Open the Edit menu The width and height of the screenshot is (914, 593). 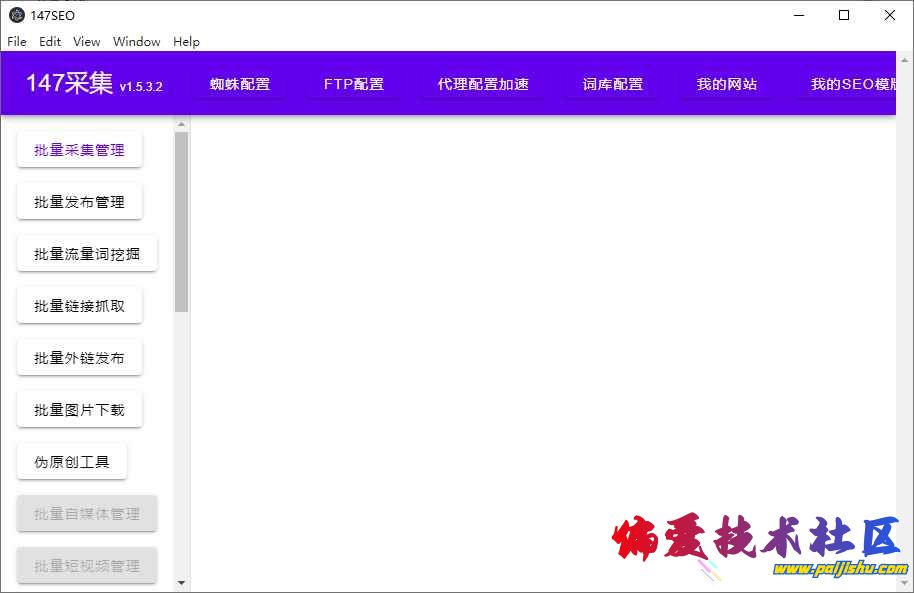pyautogui.click(x=50, y=41)
